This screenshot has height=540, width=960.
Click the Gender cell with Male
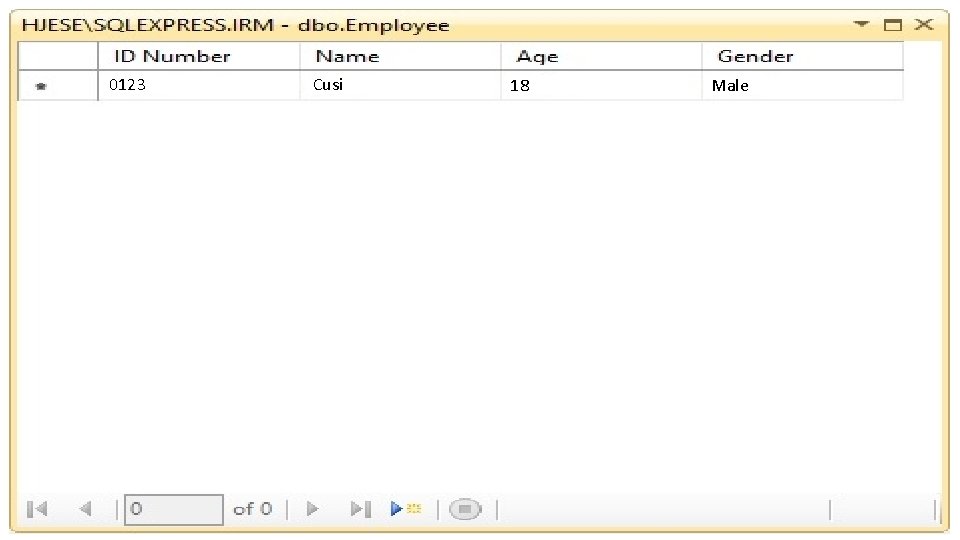803,86
